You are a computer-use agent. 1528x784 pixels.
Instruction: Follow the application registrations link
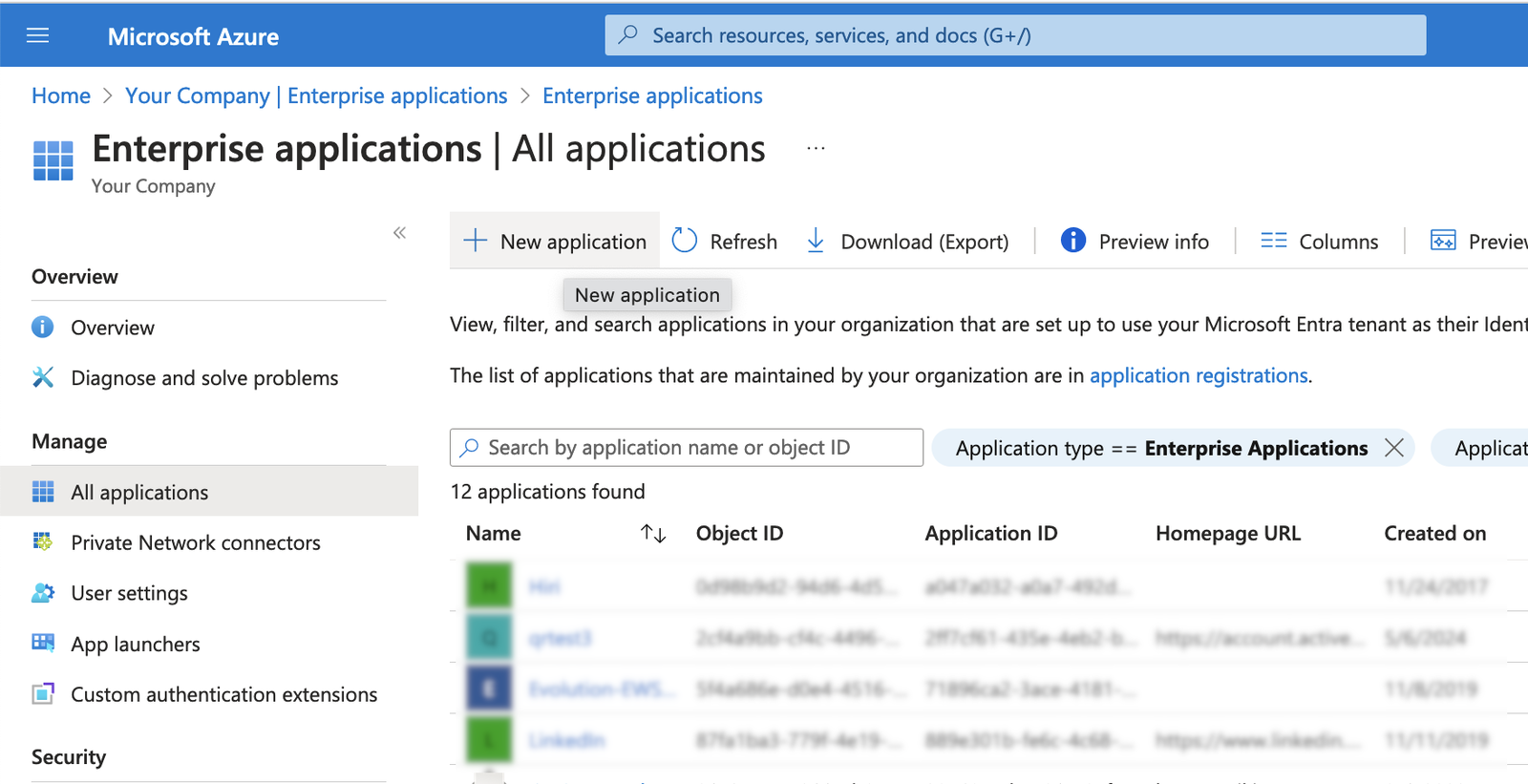tap(1199, 375)
